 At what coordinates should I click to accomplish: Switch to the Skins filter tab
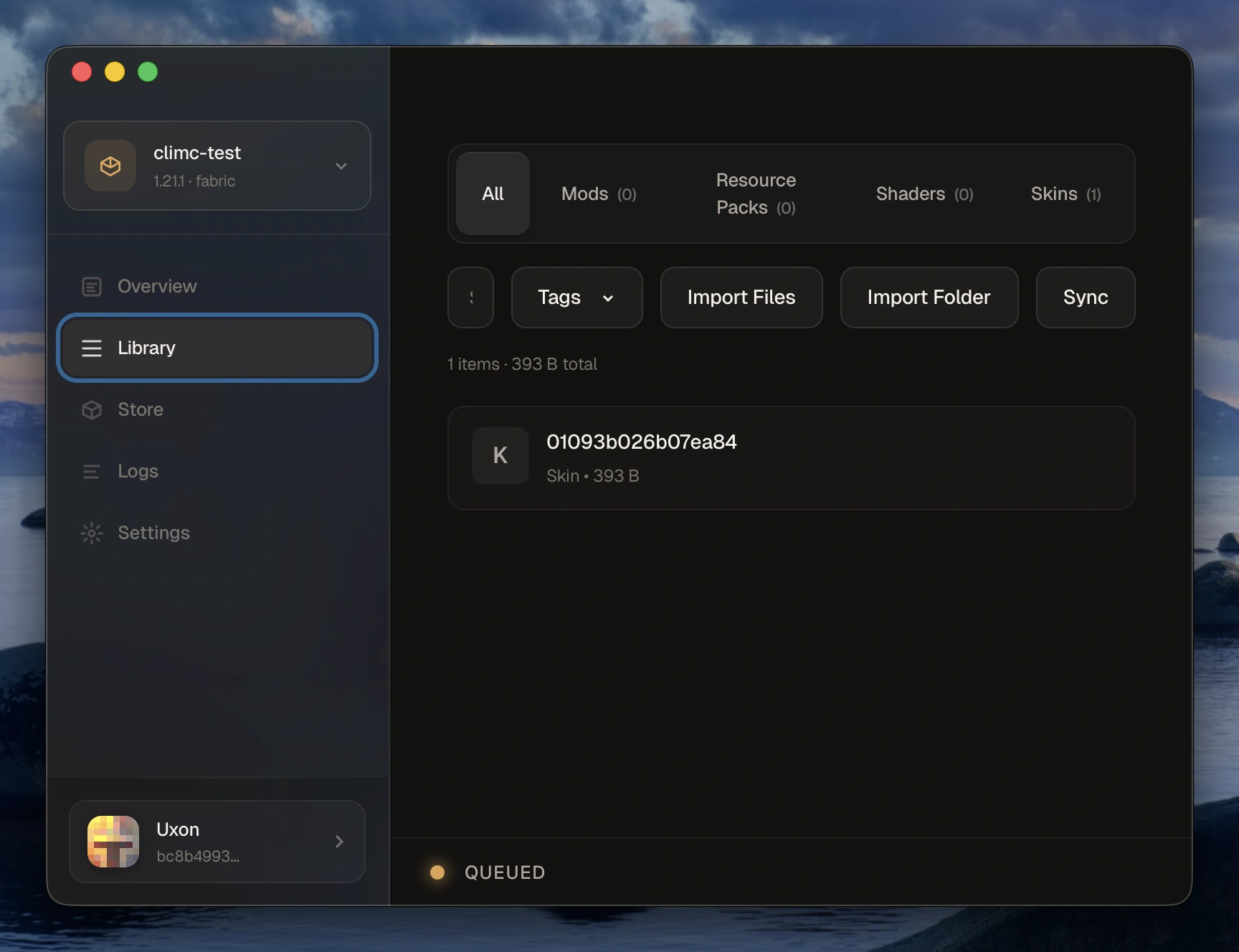(1065, 194)
